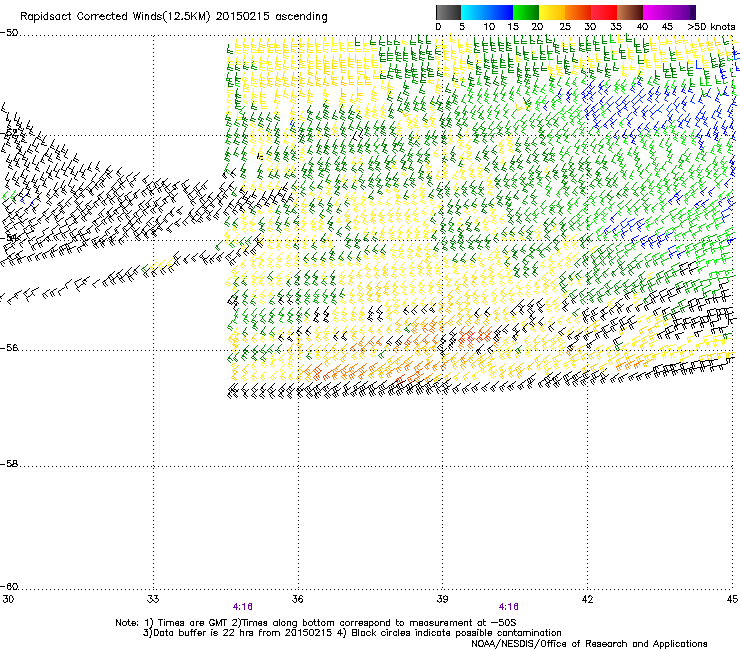Click the blue 10-15 knots legend swatch
740x650 pixels.
pos(500,12)
